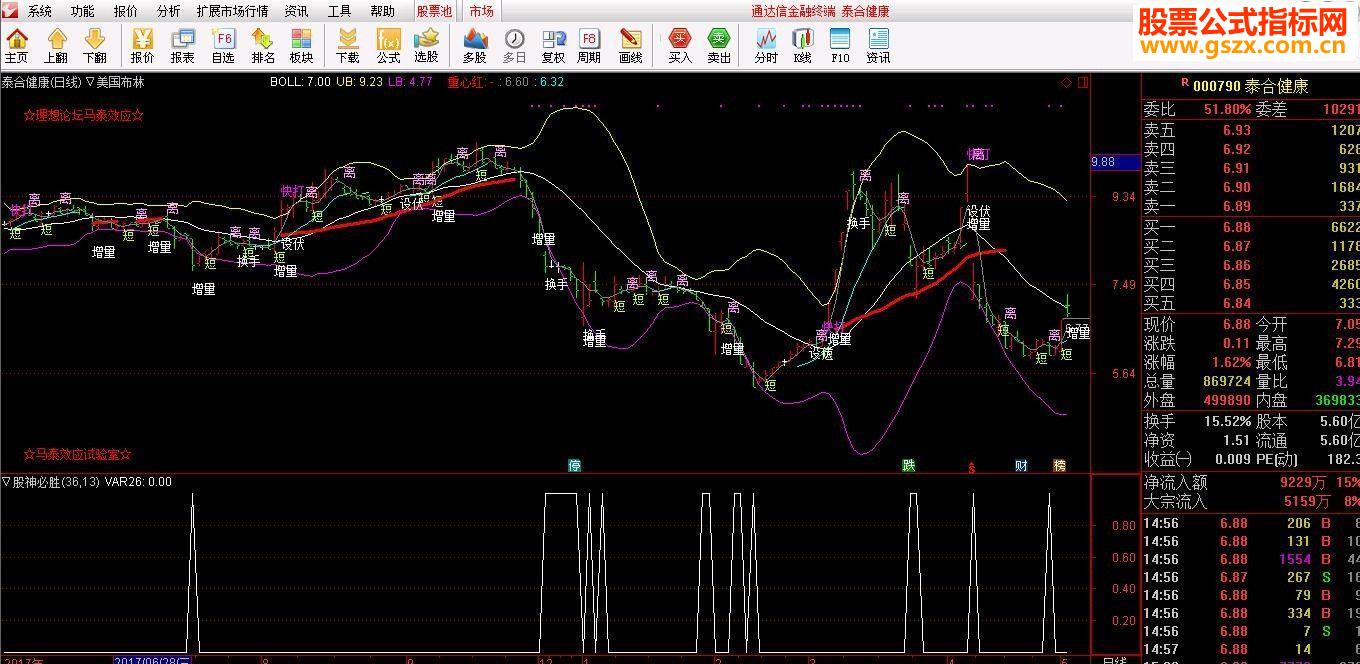Open the 自选 watchlist F6 icon
The image size is (1360, 664).
click(x=222, y=46)
